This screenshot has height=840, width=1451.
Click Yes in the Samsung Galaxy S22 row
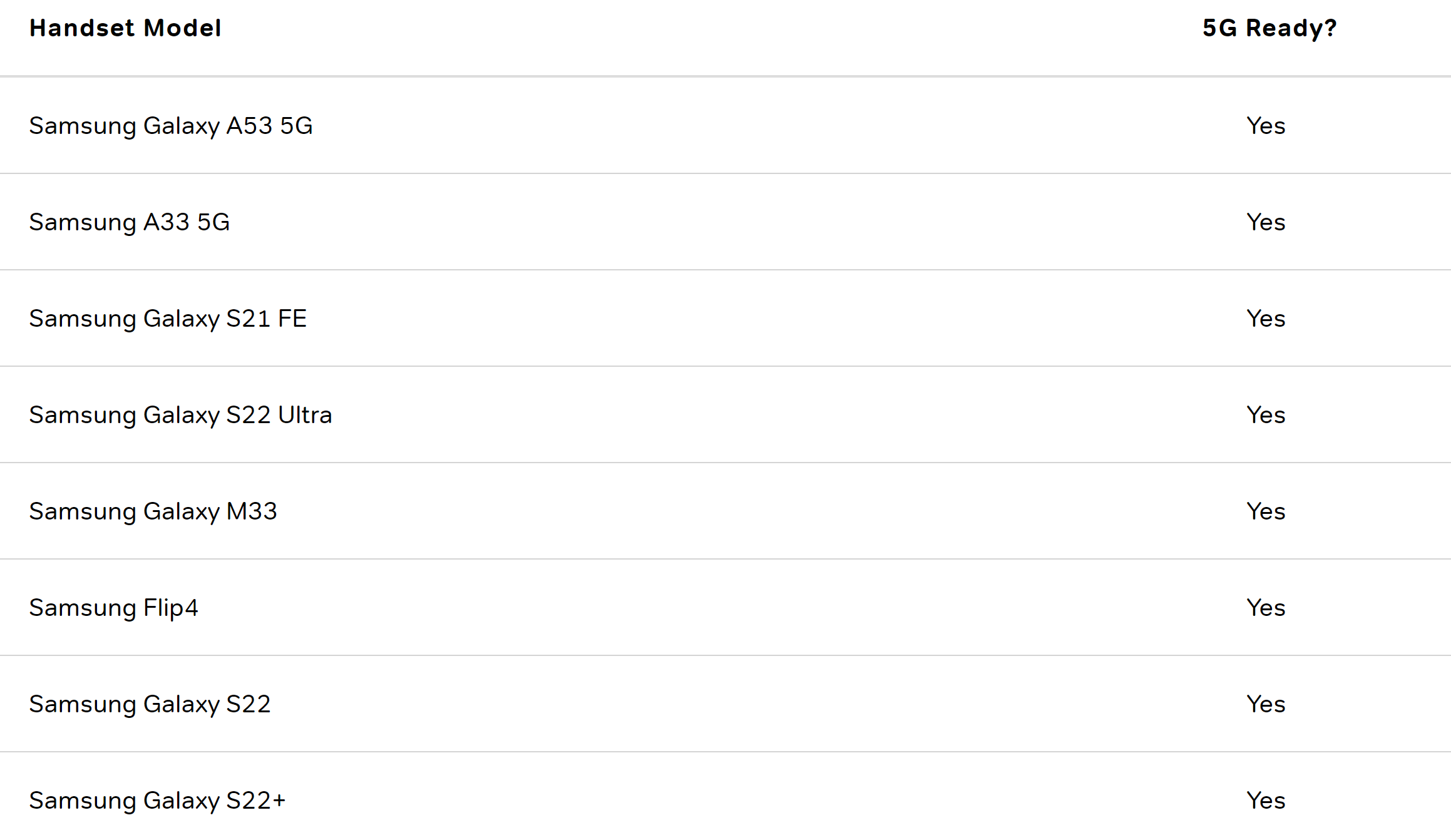click(1266, 704)
